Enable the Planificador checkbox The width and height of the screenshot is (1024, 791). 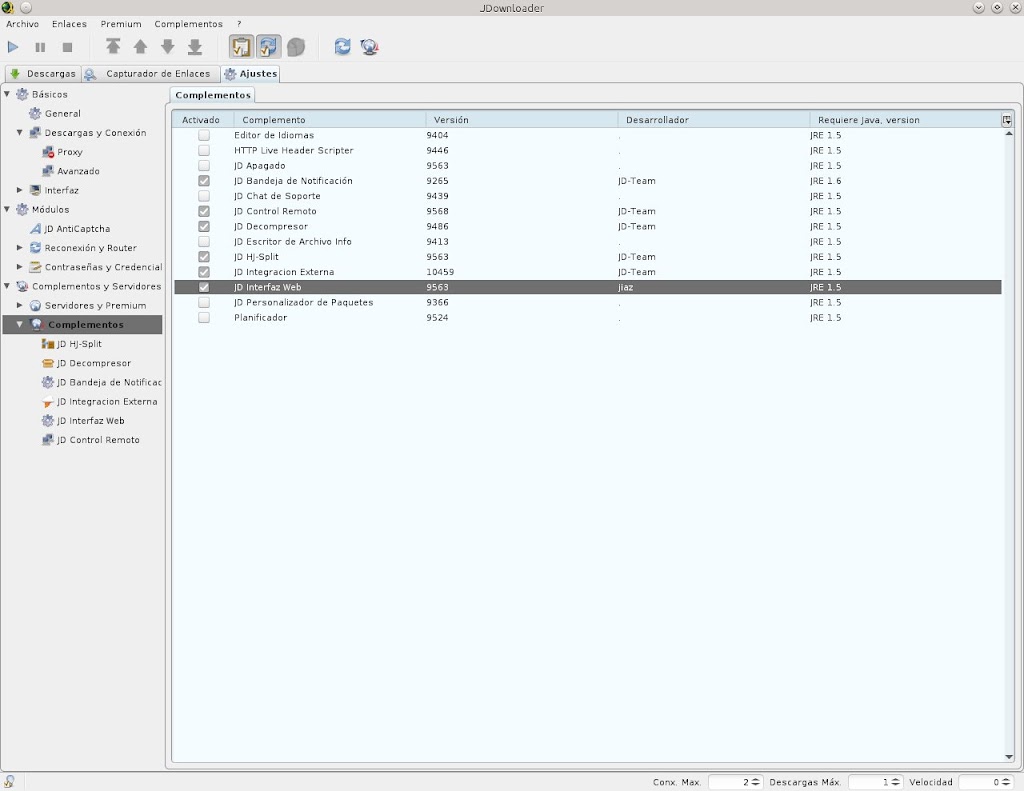pos(204,318)
